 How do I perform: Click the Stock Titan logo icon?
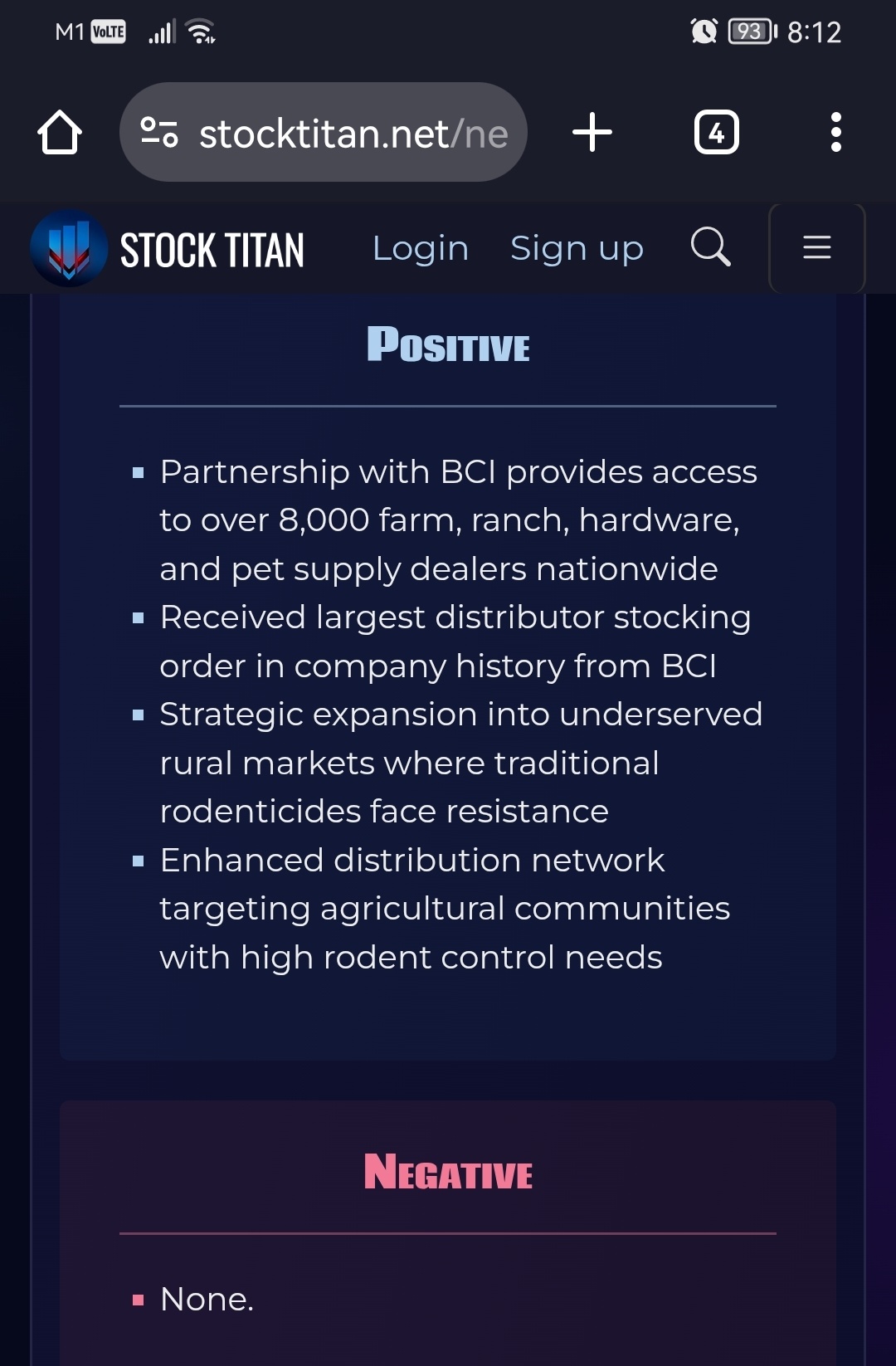pos(69,248)
